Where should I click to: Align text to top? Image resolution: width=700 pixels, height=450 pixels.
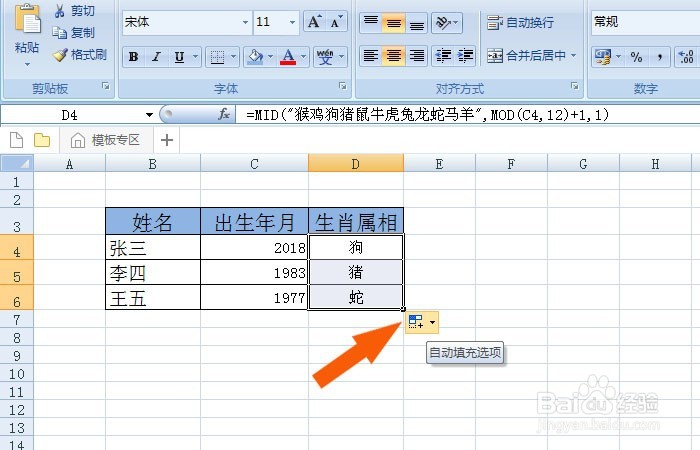tap(371, 22)
